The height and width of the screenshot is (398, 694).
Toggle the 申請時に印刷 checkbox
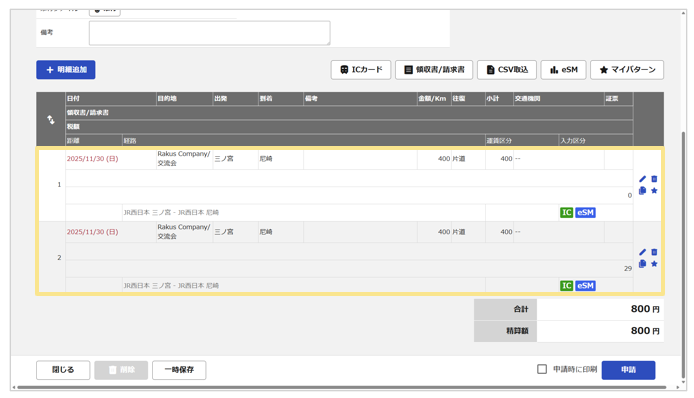542,369
